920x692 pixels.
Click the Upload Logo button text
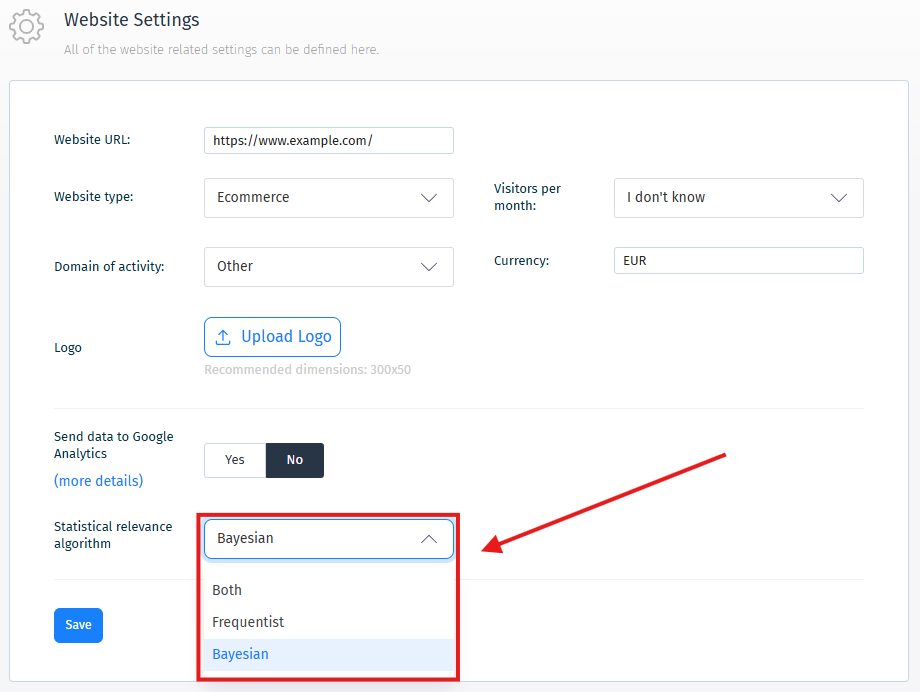(286, 337)
